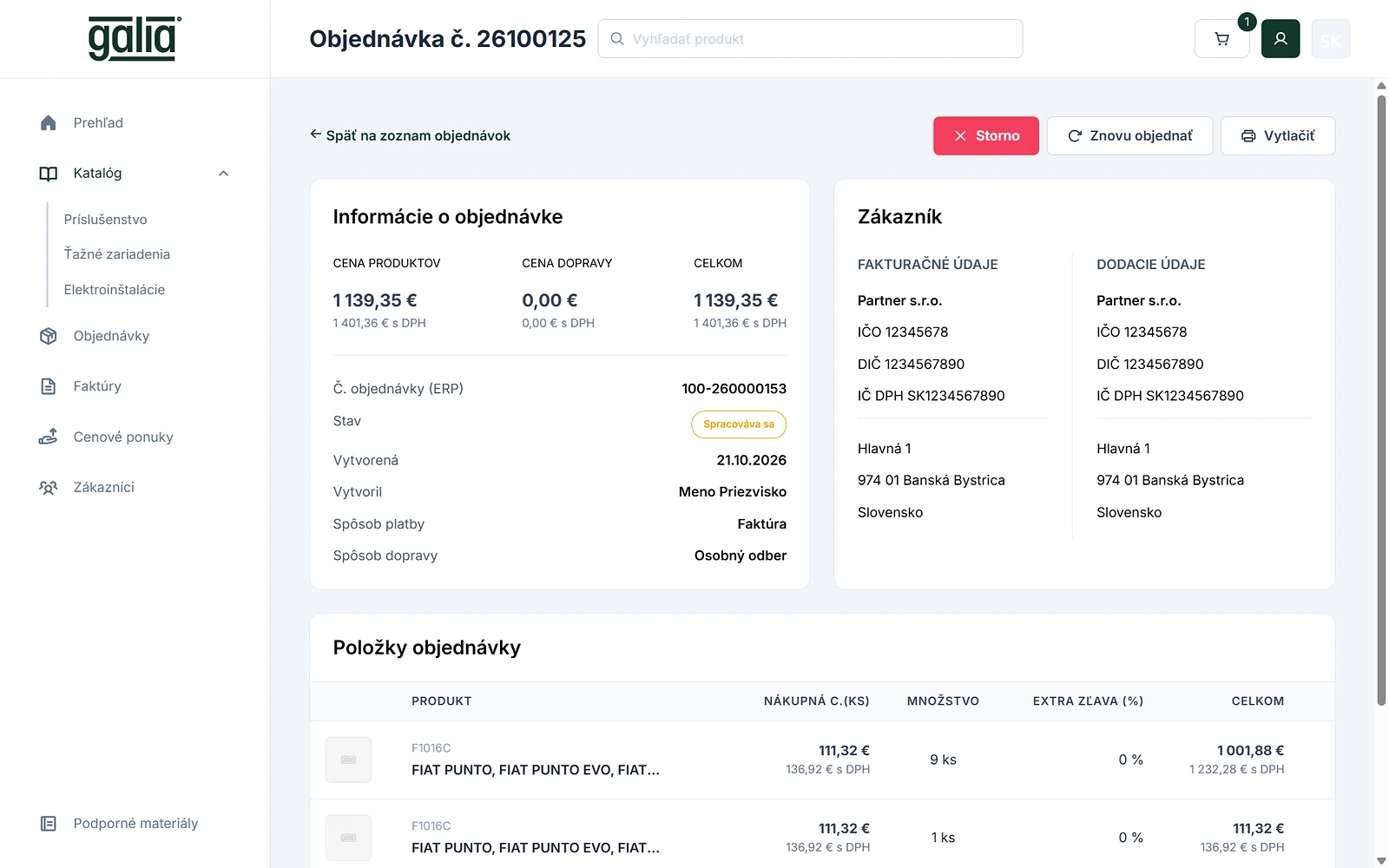The height and width of the screenshot is (868, 1389).
Task: Open Príslušenstvo catalog category
Action: click(x=105, y=220)
